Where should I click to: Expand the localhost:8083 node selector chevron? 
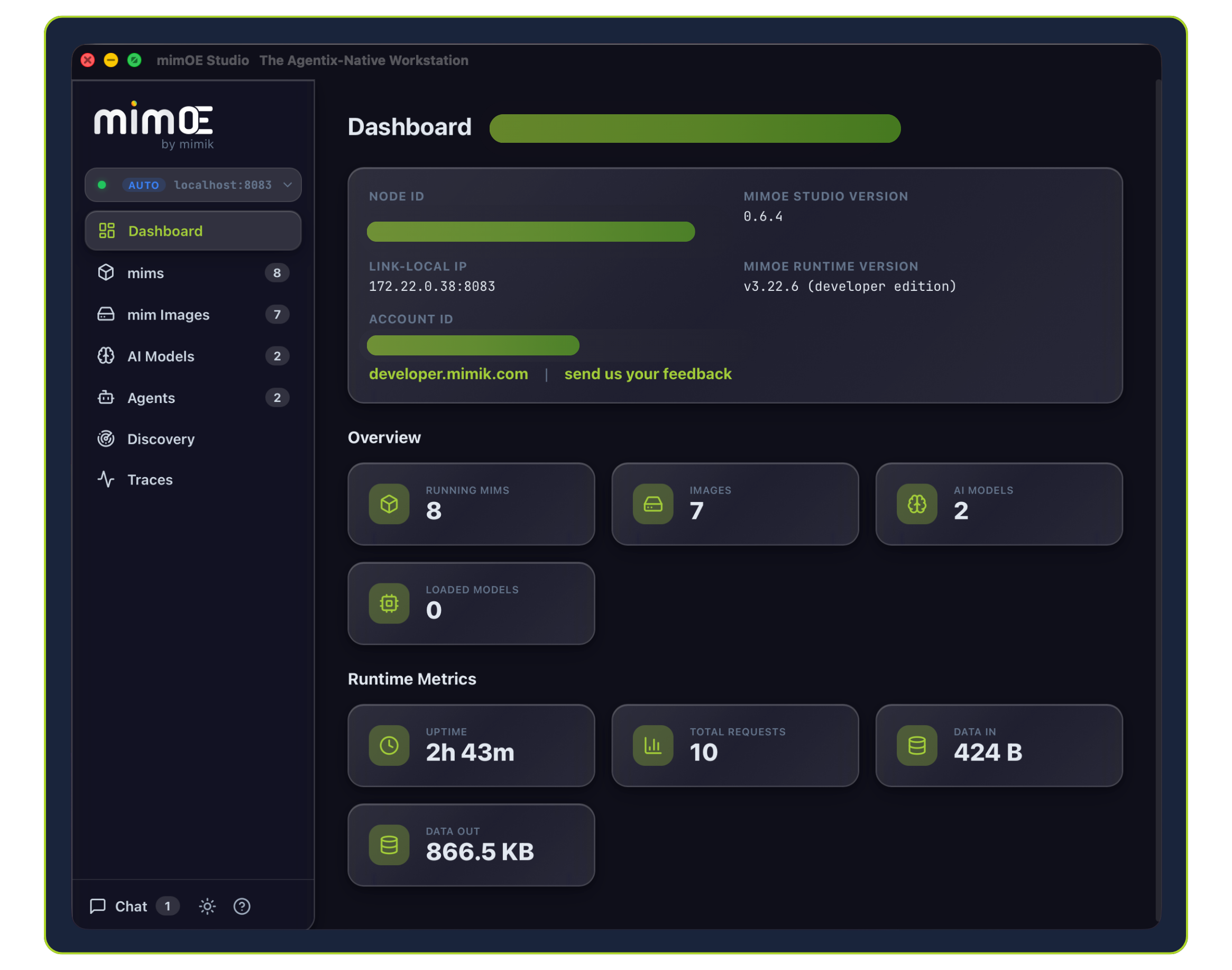[x=287, y=185]
